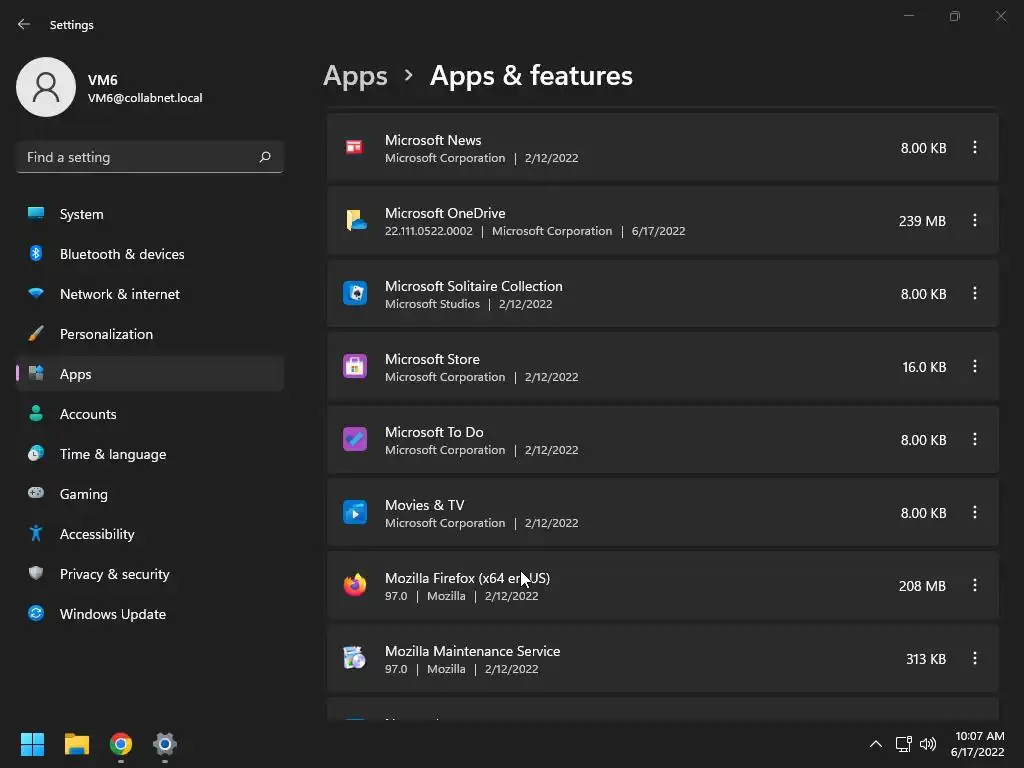The width and height of the screenshot is (1024, 768).
Task: Click the Microsoft OneDrive cloud icon
Action: [355, 220]
